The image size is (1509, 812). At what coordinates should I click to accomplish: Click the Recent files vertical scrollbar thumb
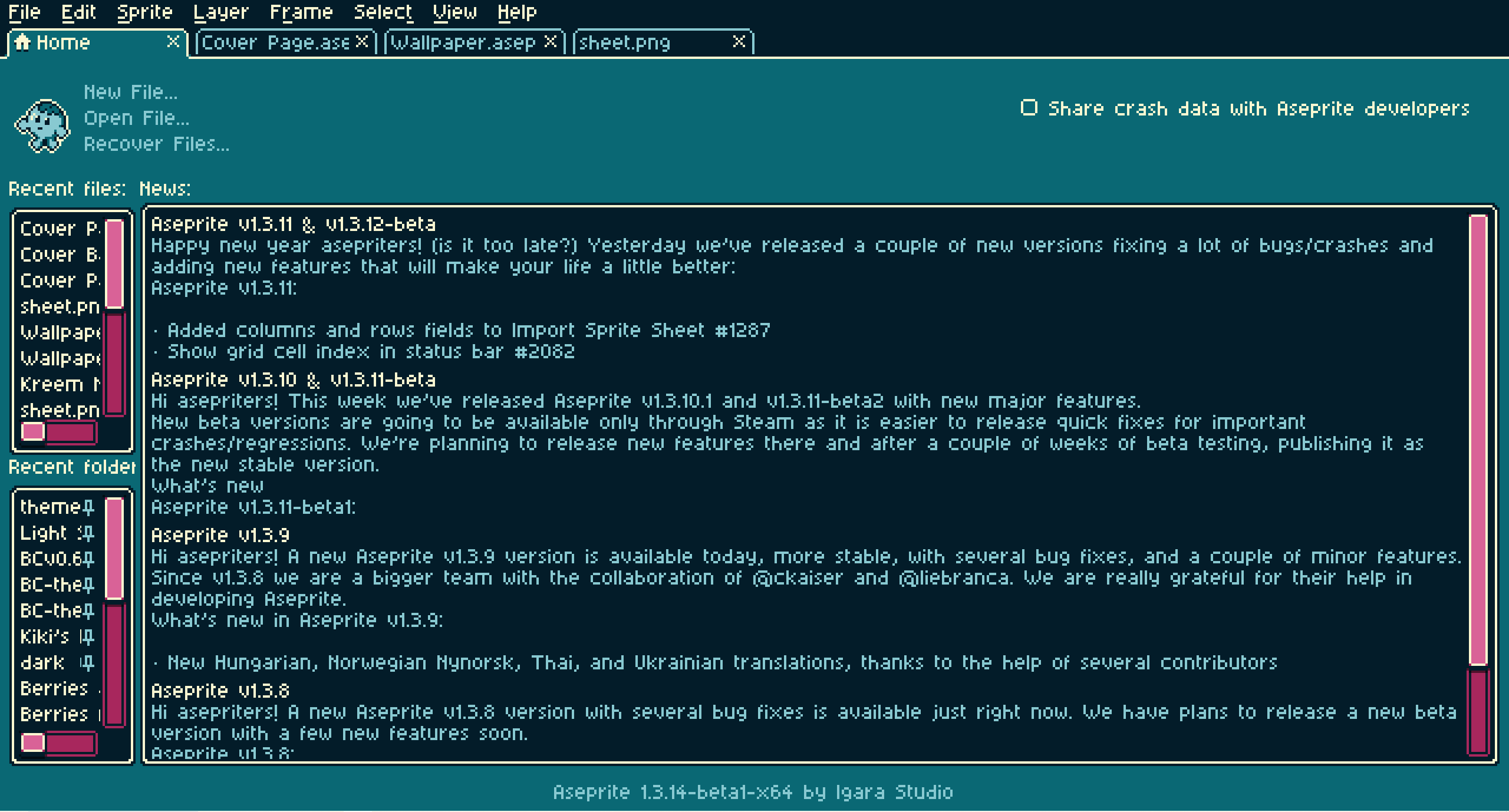coord(114,263)
